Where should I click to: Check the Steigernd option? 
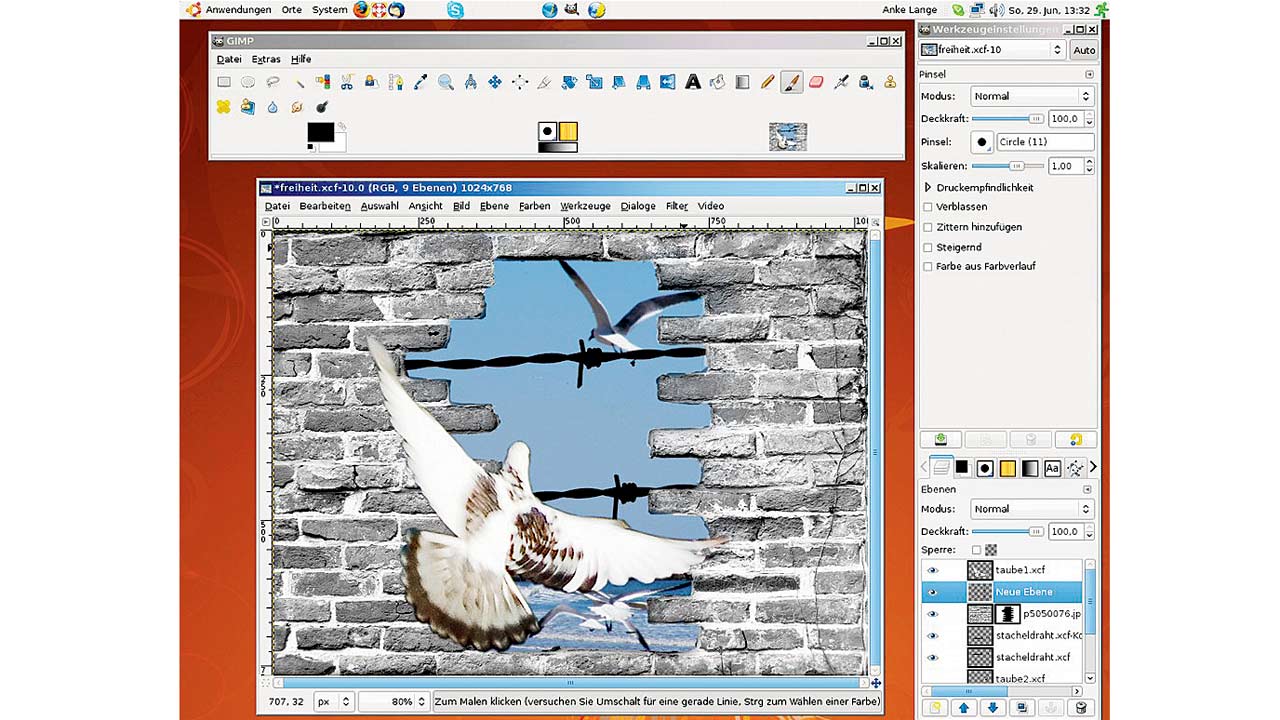pyautogui.click(x=928, y=247)
